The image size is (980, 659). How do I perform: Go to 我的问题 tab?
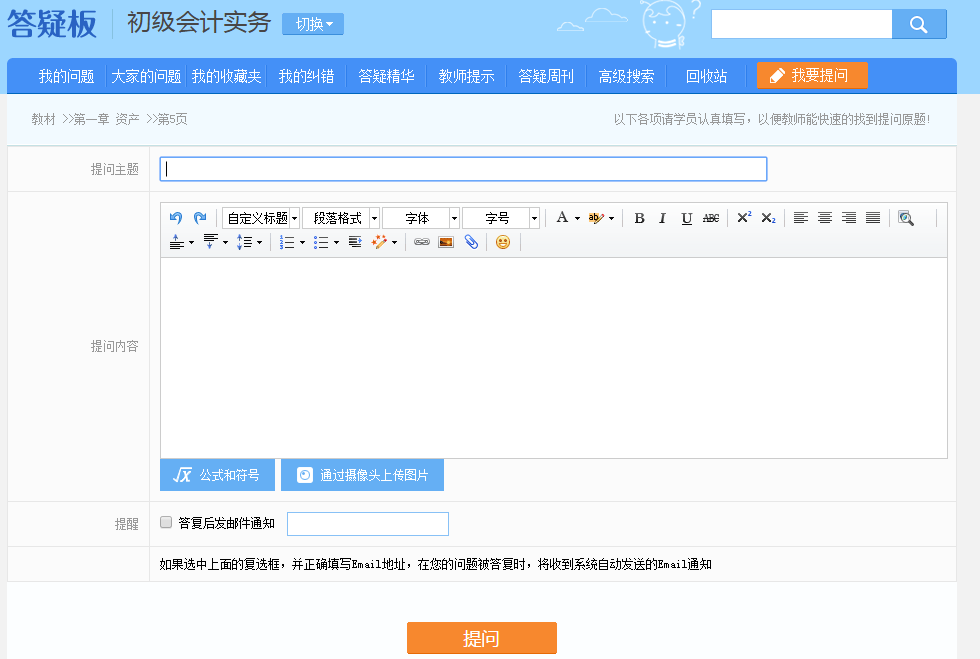coord(66,76)
